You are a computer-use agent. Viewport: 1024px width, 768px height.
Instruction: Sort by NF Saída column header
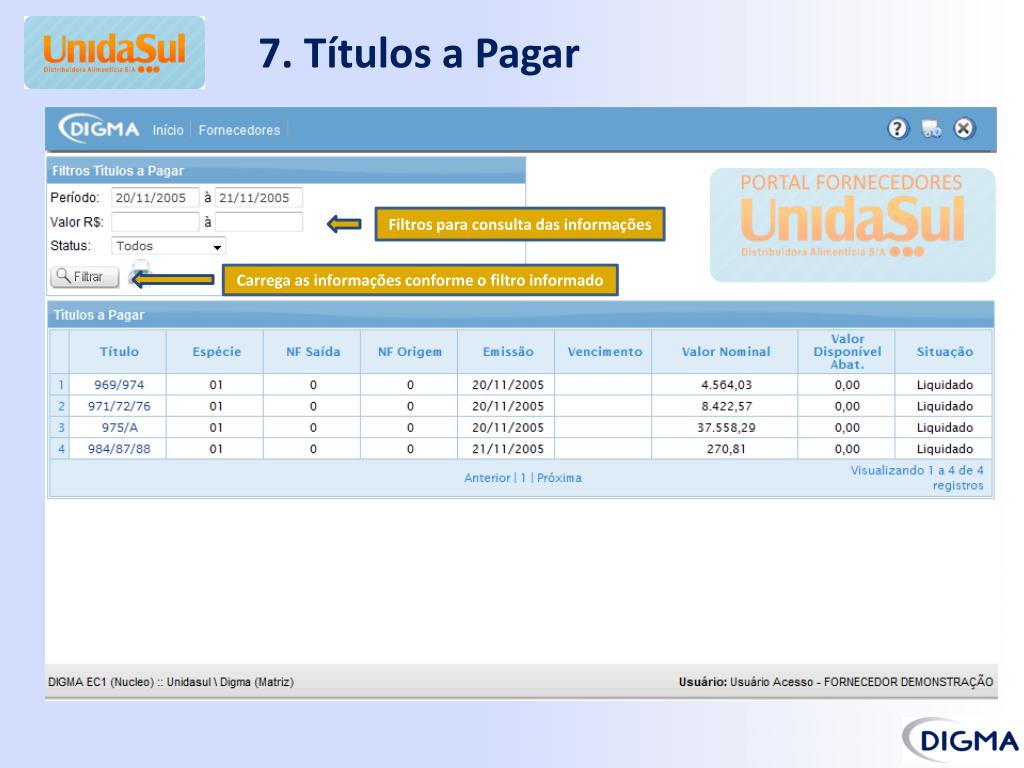pos(312,351)
